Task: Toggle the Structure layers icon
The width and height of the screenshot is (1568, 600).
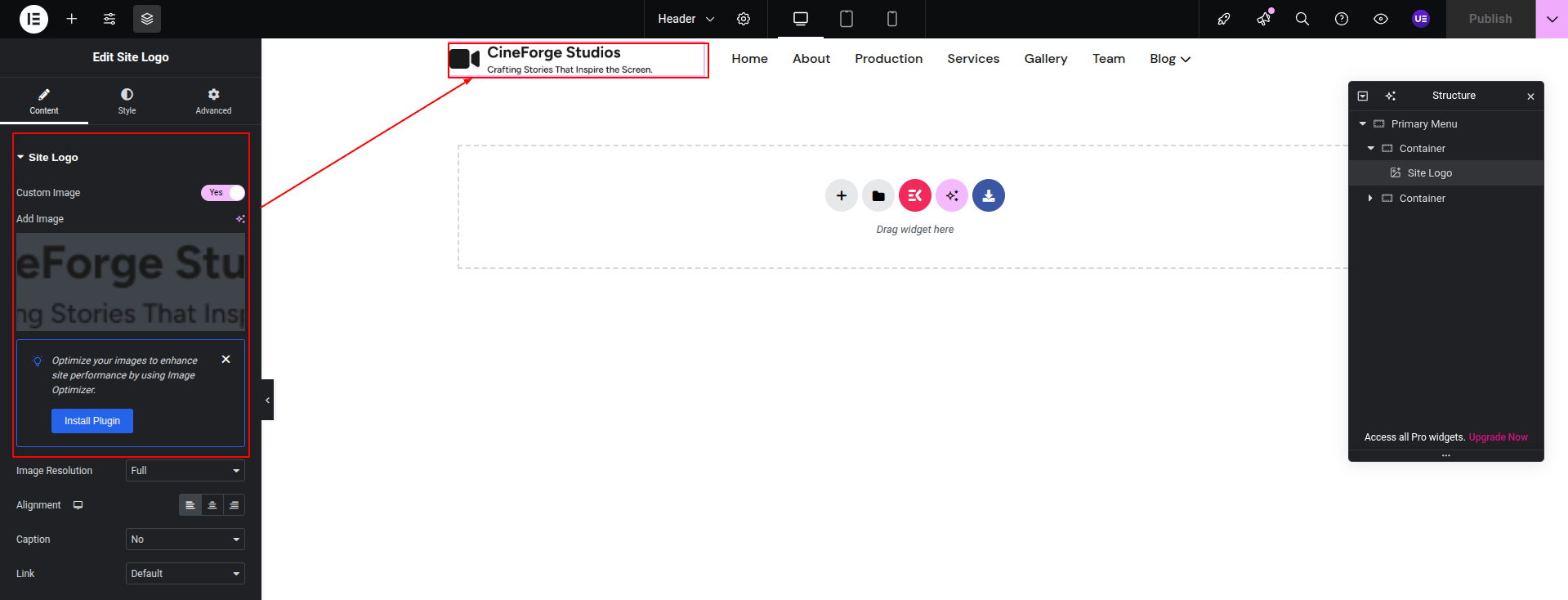Action: coord(147,19)
